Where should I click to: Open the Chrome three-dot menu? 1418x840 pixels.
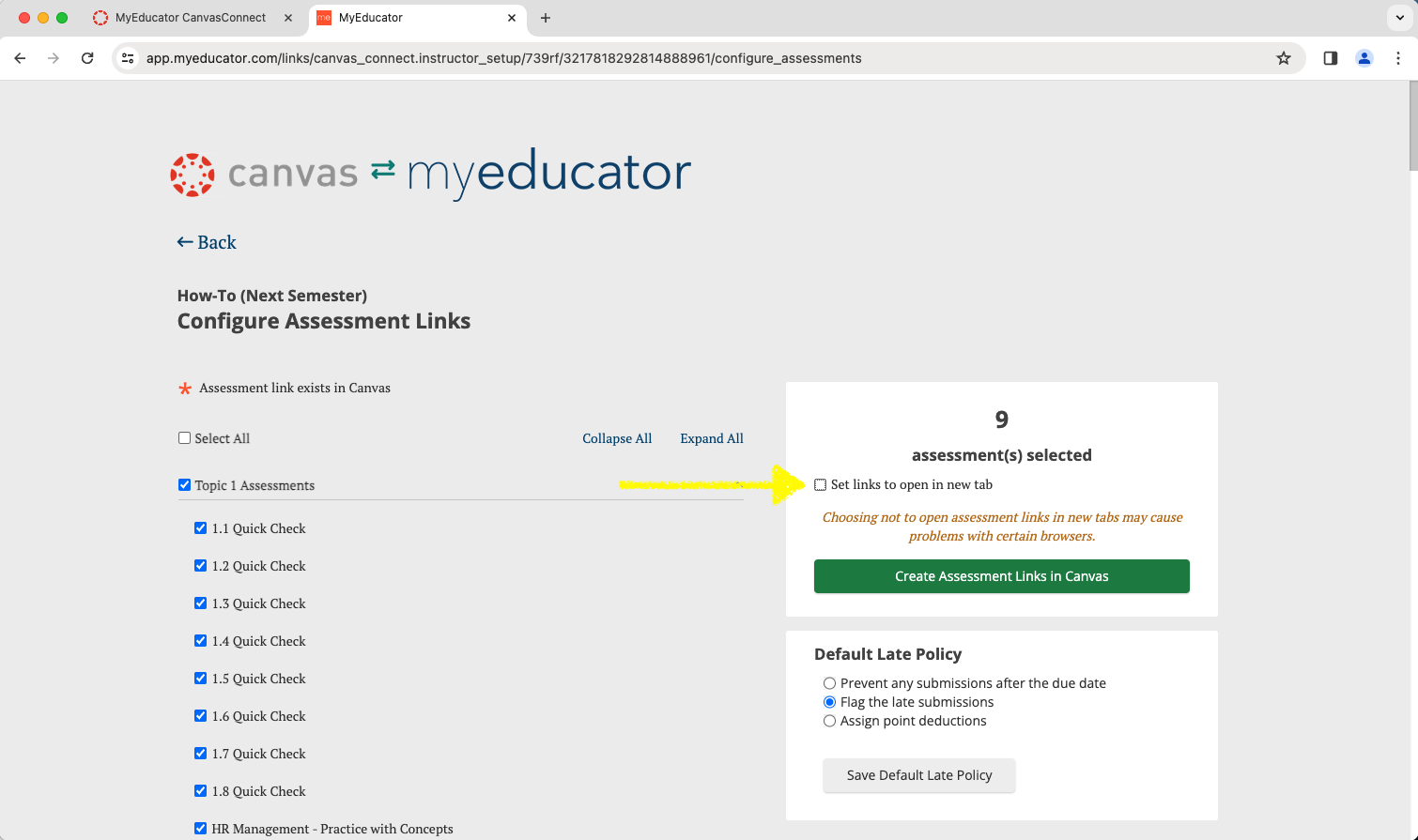[1398, 58]
